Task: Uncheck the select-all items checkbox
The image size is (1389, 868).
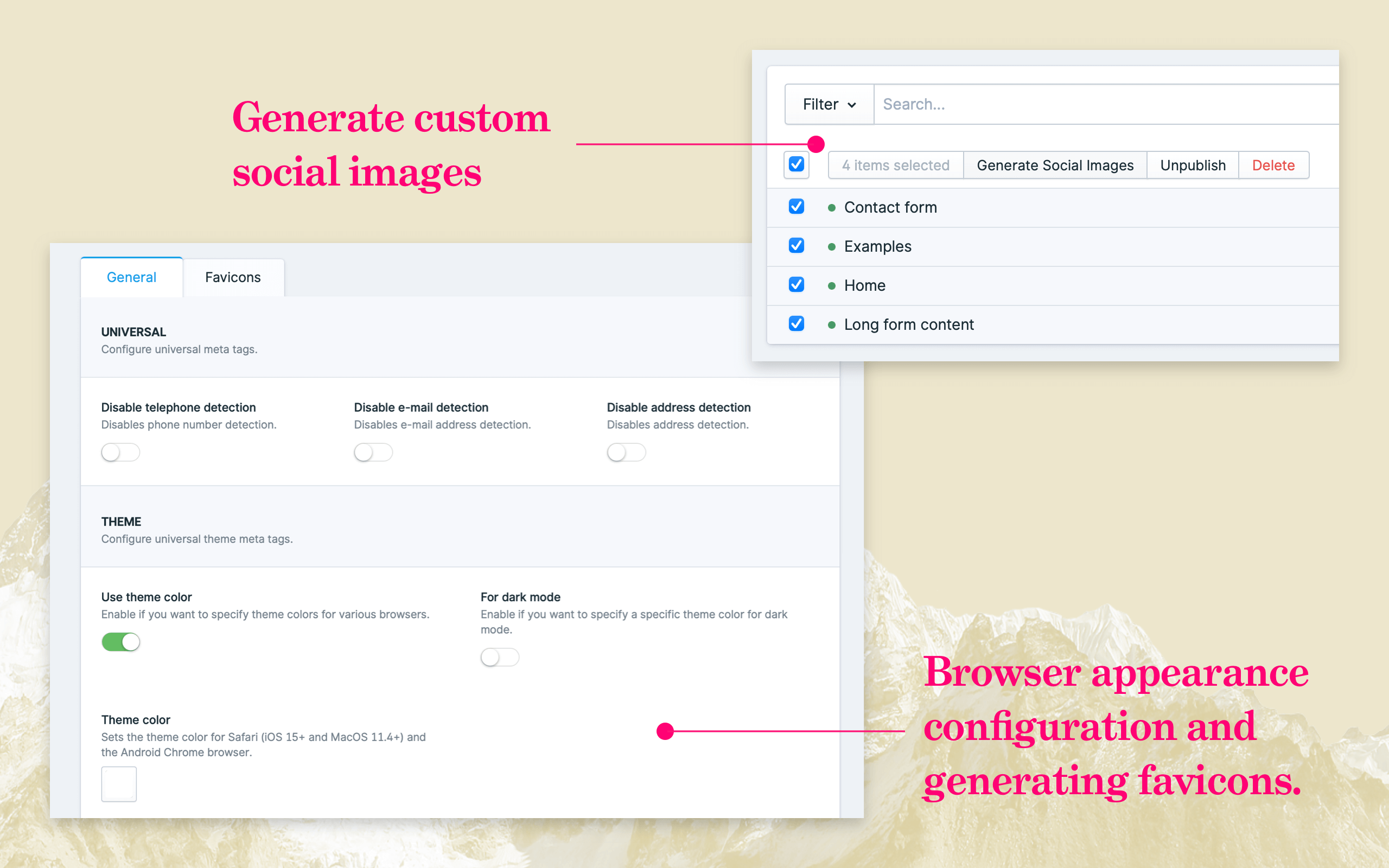Action: point(796,165)
